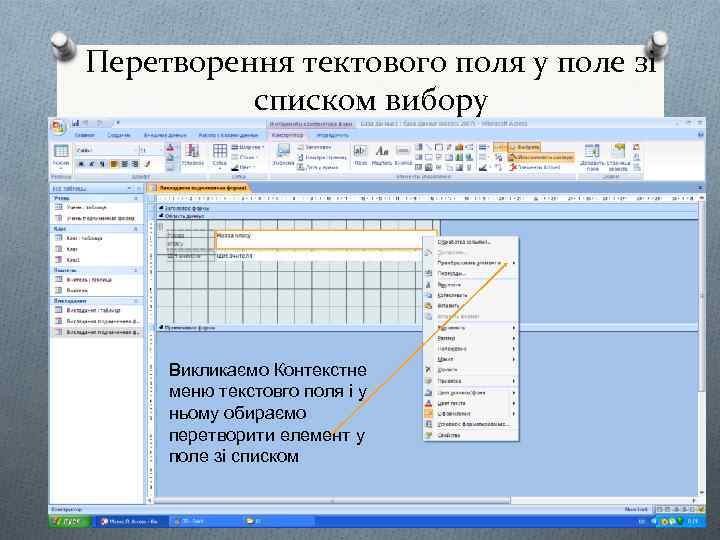The height and width of the screenshot is (540, 720).
Task: Collapse the navigation pane with the shutter button
Action: click(x=139, y=188)
